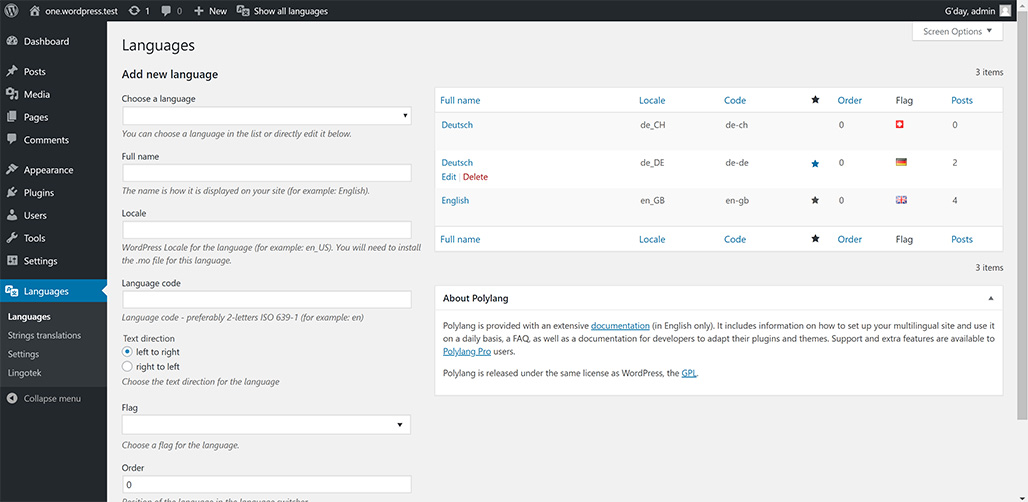Viewport: 1028px width, 502px height.
Task: Click the Locale input field
Action: coord(267,230)
